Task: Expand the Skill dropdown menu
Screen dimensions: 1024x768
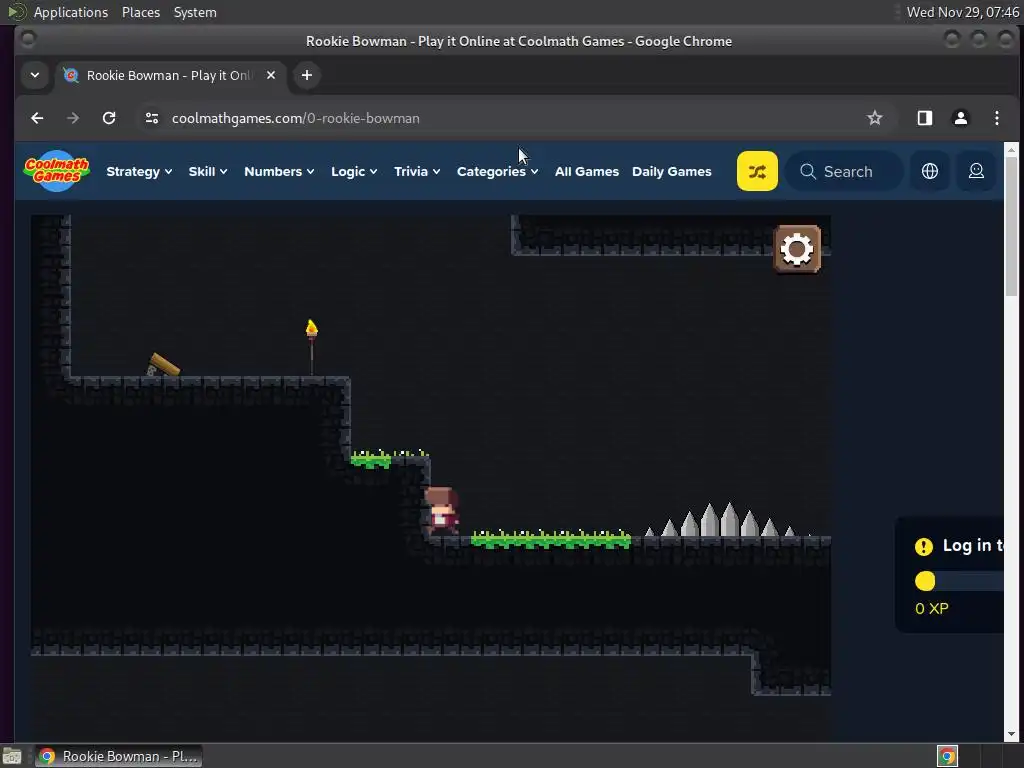Action: click(208, 171)
